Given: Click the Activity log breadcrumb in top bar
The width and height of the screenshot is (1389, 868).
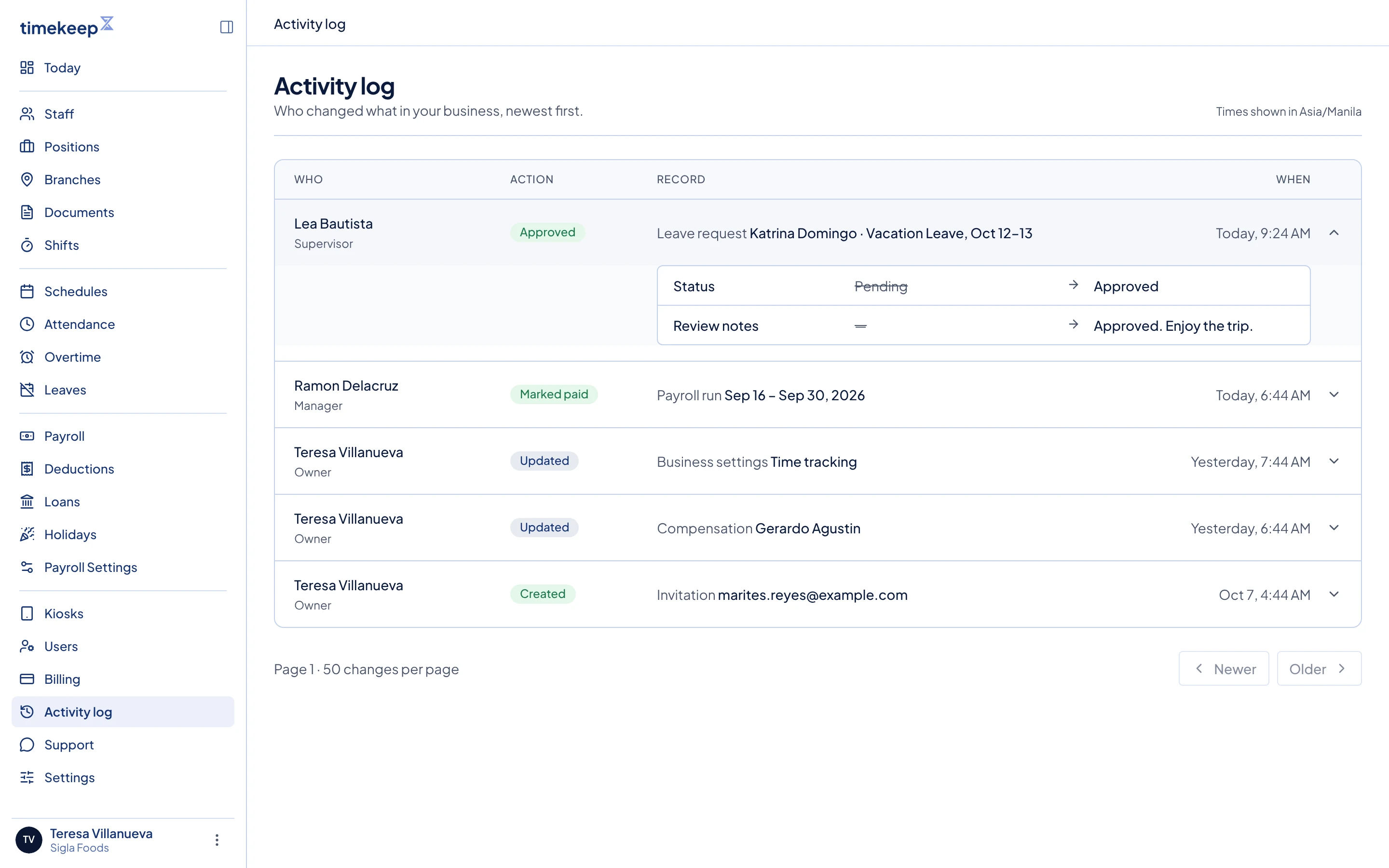Looking at the screenshot, I should coord(309,24).
